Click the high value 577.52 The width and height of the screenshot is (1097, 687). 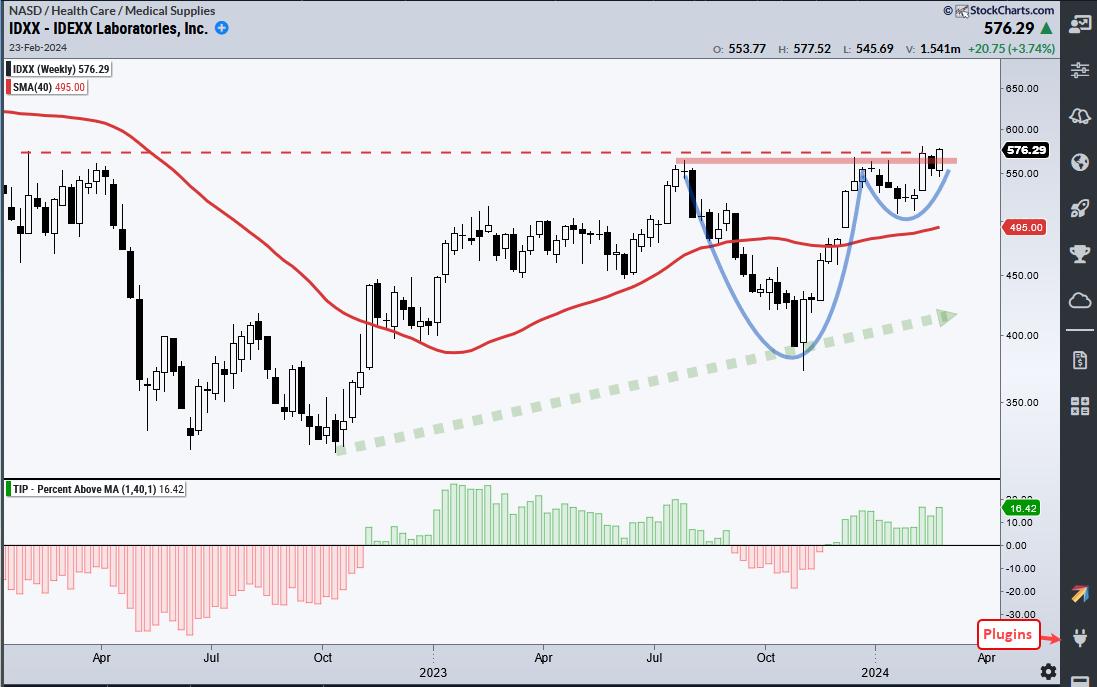coord(812,49)
